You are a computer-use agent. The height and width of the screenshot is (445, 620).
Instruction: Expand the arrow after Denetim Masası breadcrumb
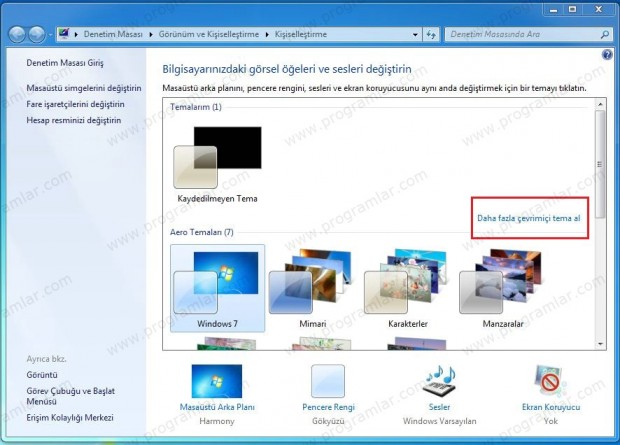151,34
